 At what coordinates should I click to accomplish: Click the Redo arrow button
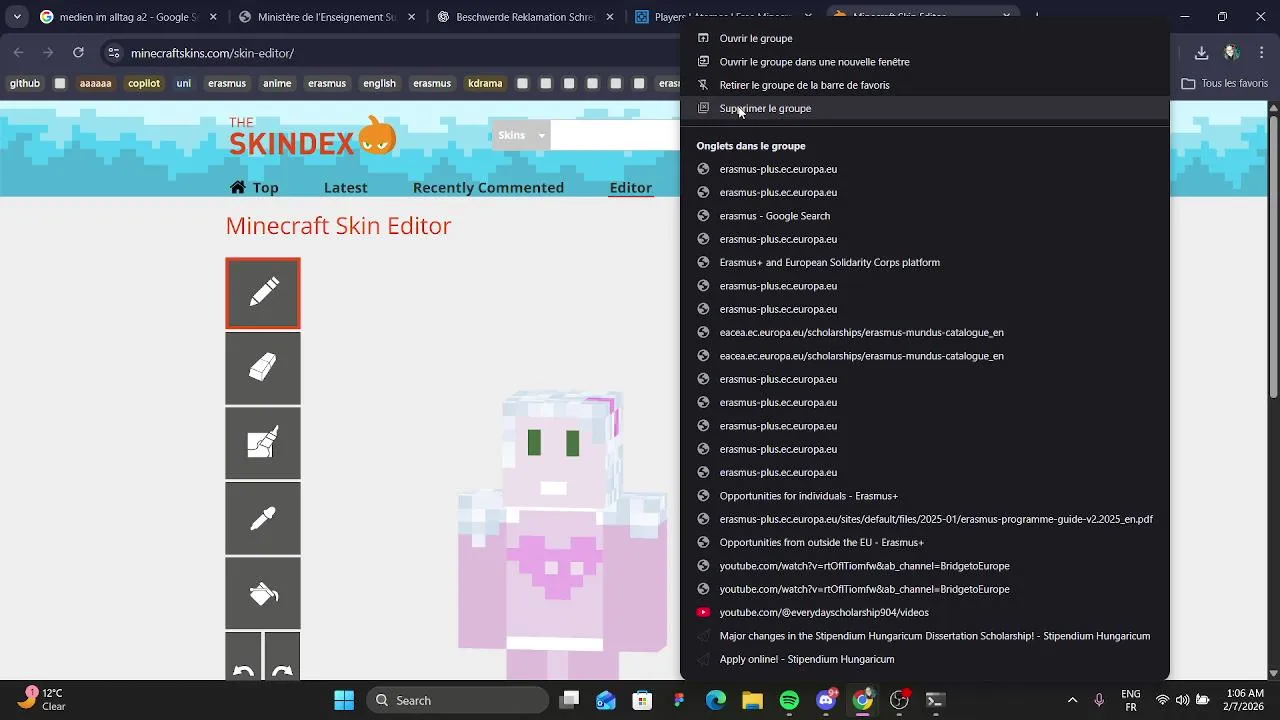click(x=282, y=657)
